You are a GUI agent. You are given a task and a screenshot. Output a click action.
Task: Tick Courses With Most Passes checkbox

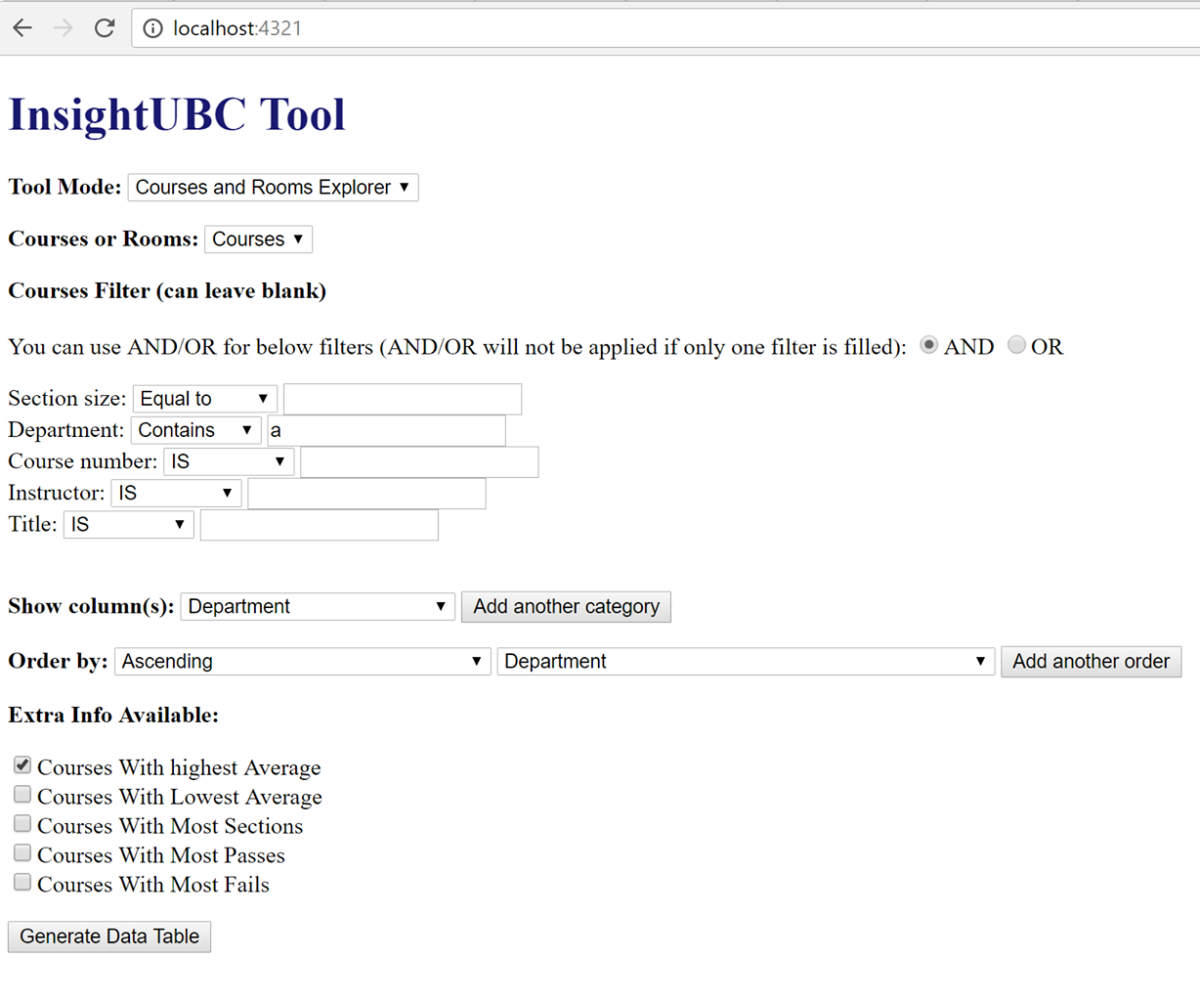pos(22,853)
